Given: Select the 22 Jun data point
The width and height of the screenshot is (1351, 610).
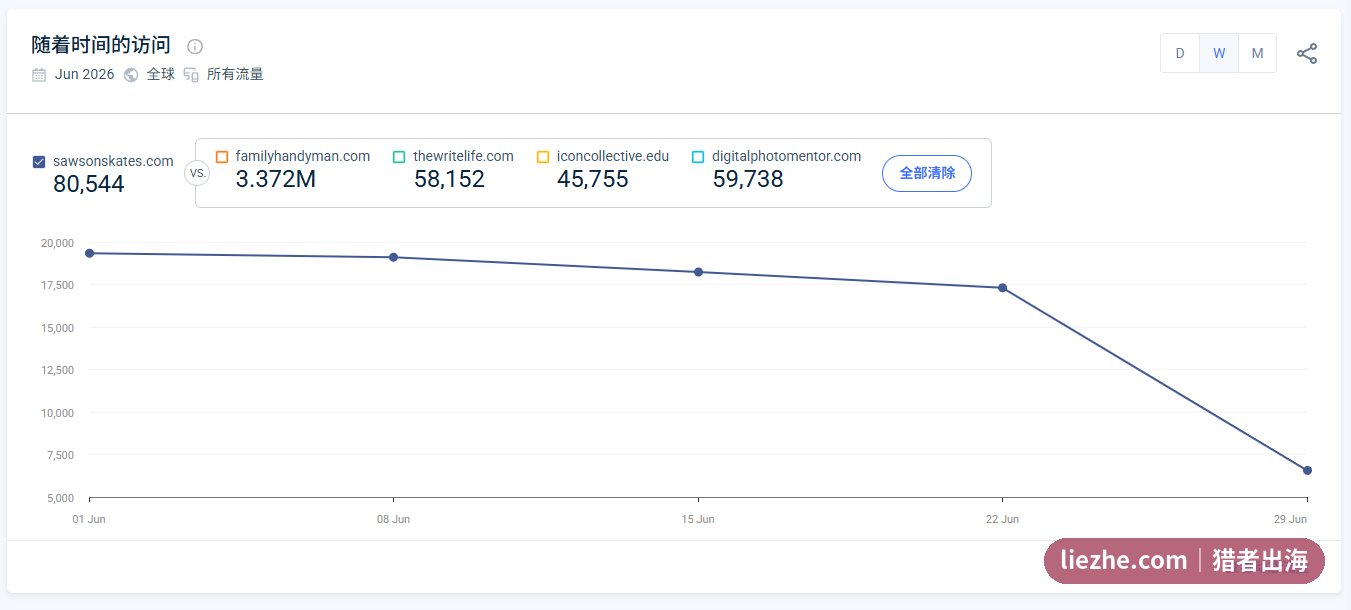Looking at the screenshot, I should tap(1002, 288).
